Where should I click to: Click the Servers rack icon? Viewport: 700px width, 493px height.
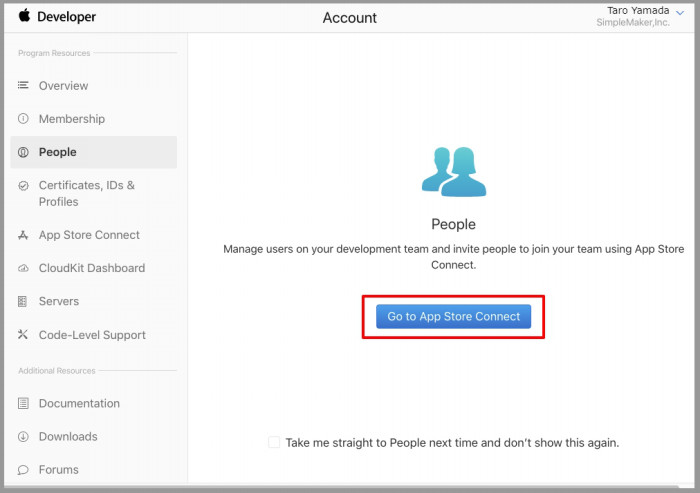click(x=22, y=301)
